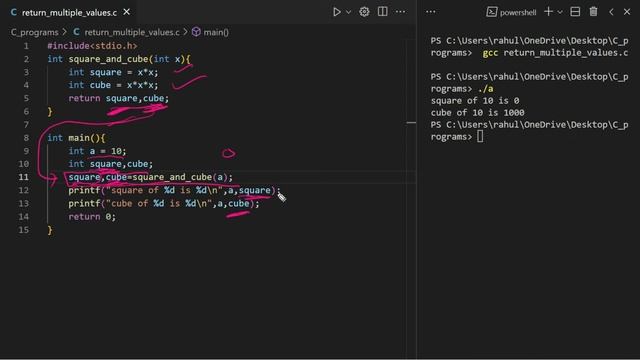The image size is (640, 360).
Task: Click 'return 0;' on line 14
Action: click(x=92, y=217)
